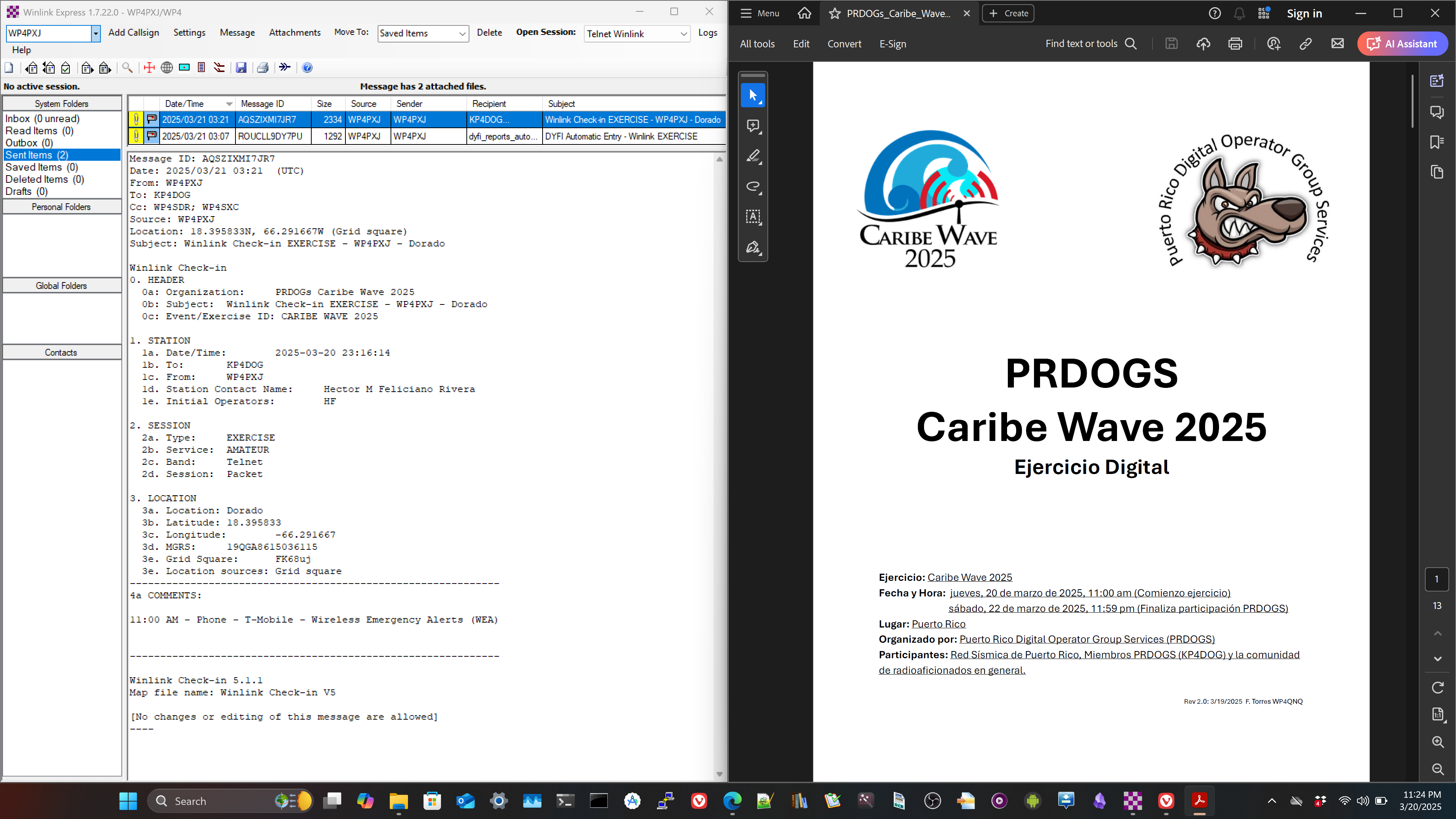Open the Convert tab in Acrobat
1456x819 pixels.
844,44
